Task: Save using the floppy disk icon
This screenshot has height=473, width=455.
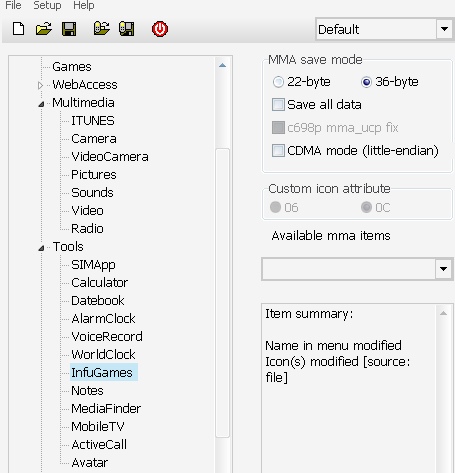Action: point(69,29)
